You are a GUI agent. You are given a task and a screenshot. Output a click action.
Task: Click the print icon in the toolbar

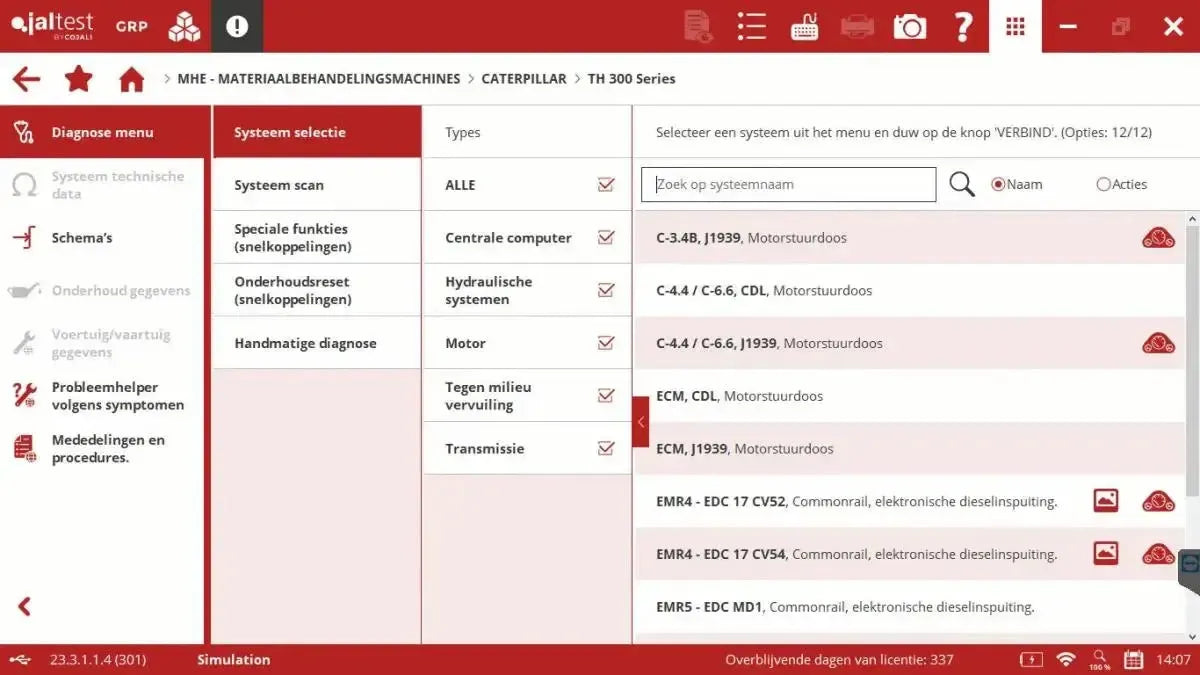click(857, 27)
